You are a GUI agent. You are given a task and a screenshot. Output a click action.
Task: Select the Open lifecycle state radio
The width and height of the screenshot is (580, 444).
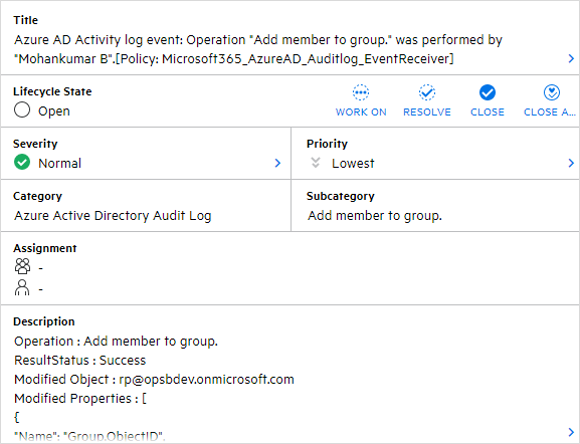pos(22,110)
